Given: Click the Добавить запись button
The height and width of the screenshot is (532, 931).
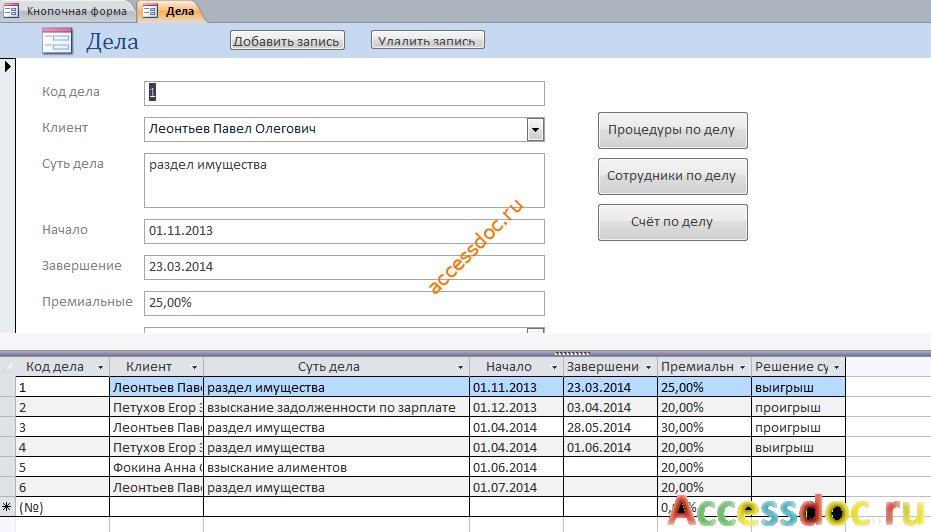Looking at the screenshot, I should click(287, 40).
